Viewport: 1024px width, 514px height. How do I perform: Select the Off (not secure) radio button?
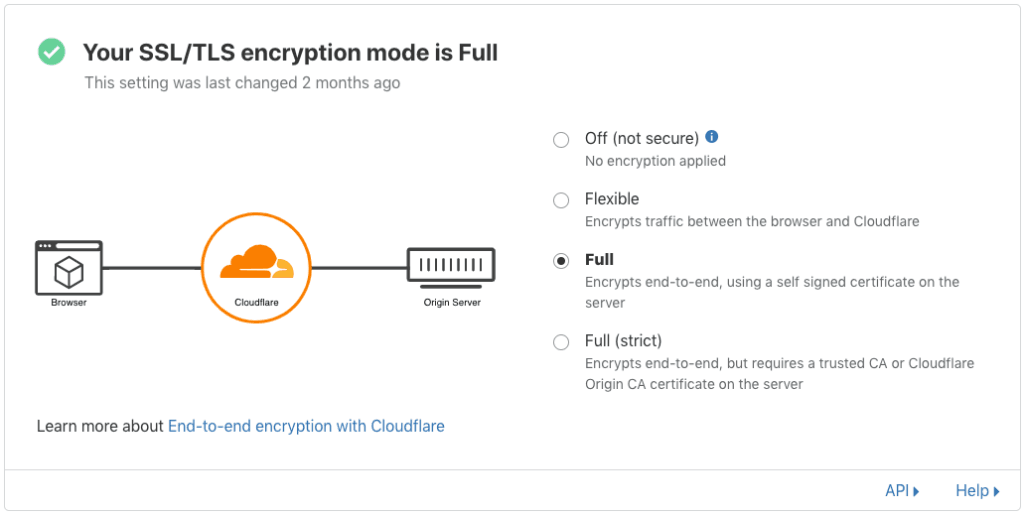click(x=561, y=140)
